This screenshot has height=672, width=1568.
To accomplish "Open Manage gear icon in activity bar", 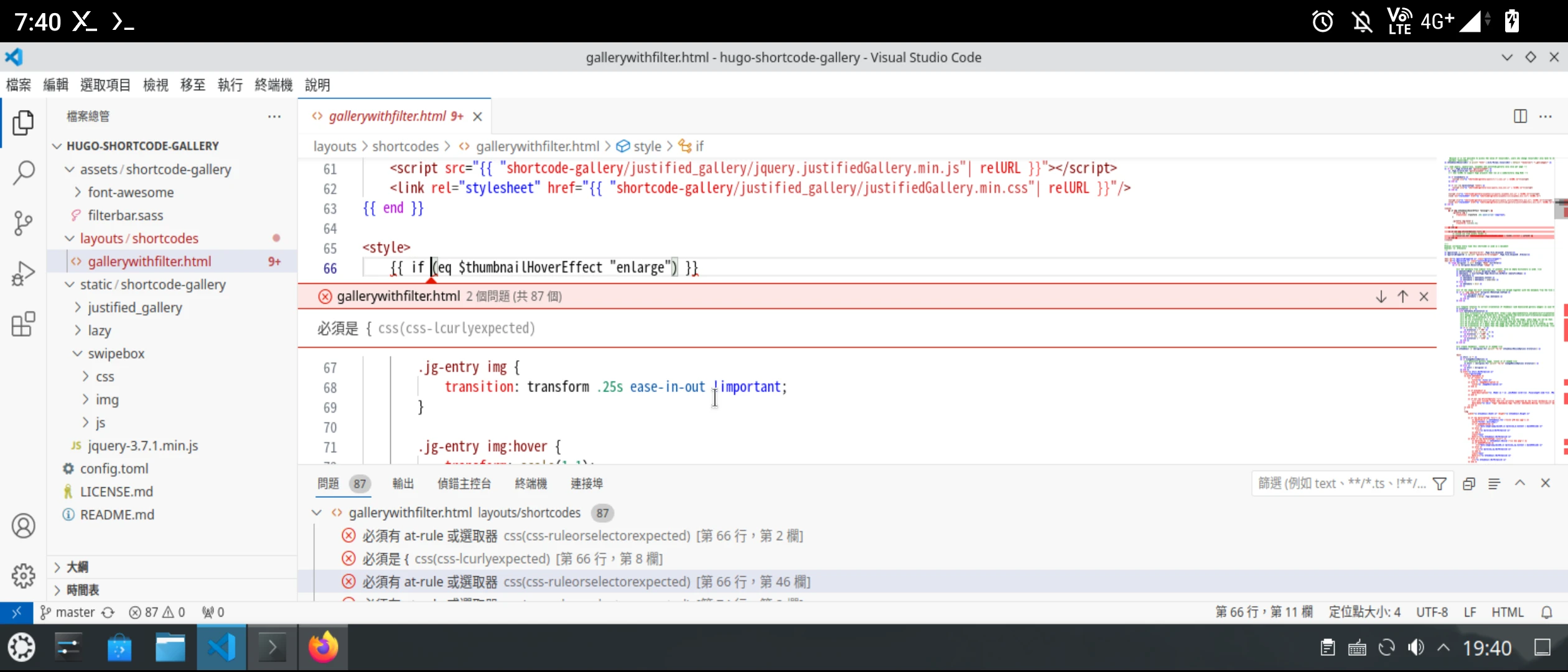I will pos(23,576).
